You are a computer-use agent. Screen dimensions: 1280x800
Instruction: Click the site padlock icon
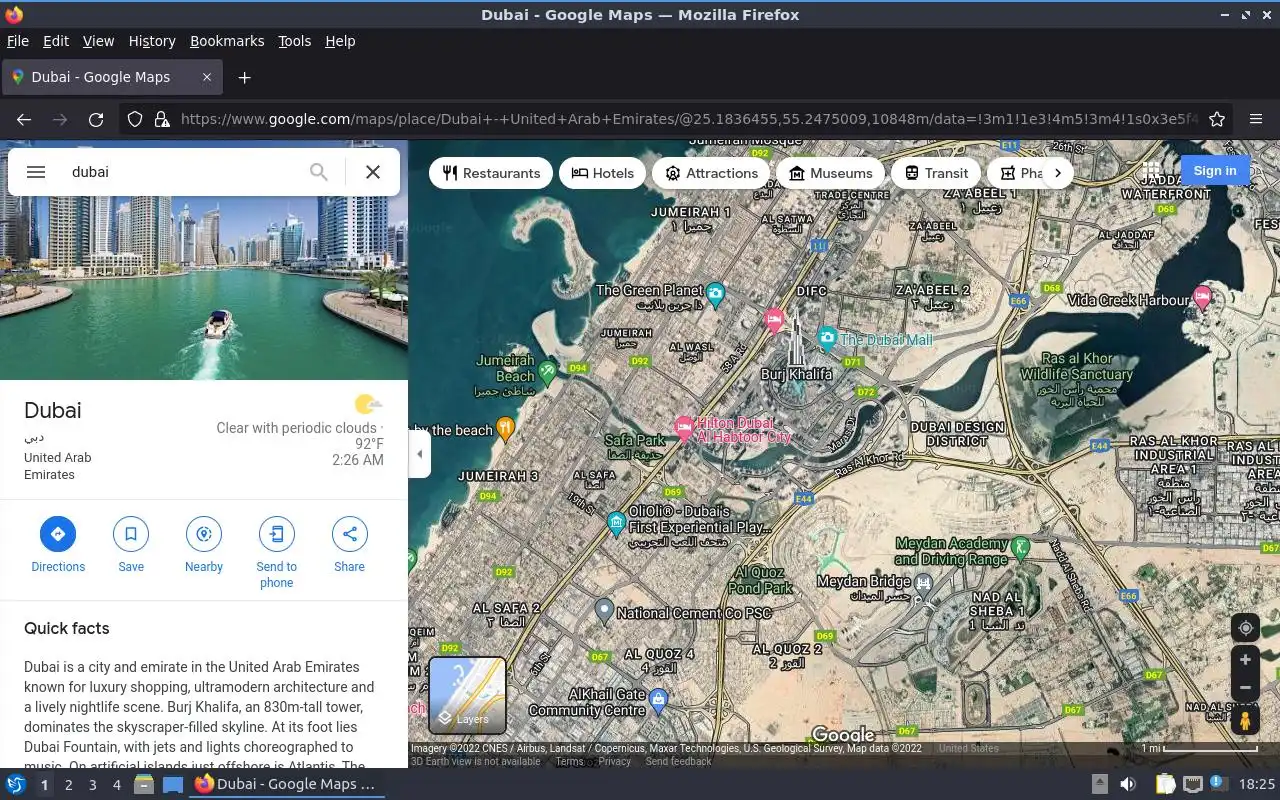click(x=162, y=119)
